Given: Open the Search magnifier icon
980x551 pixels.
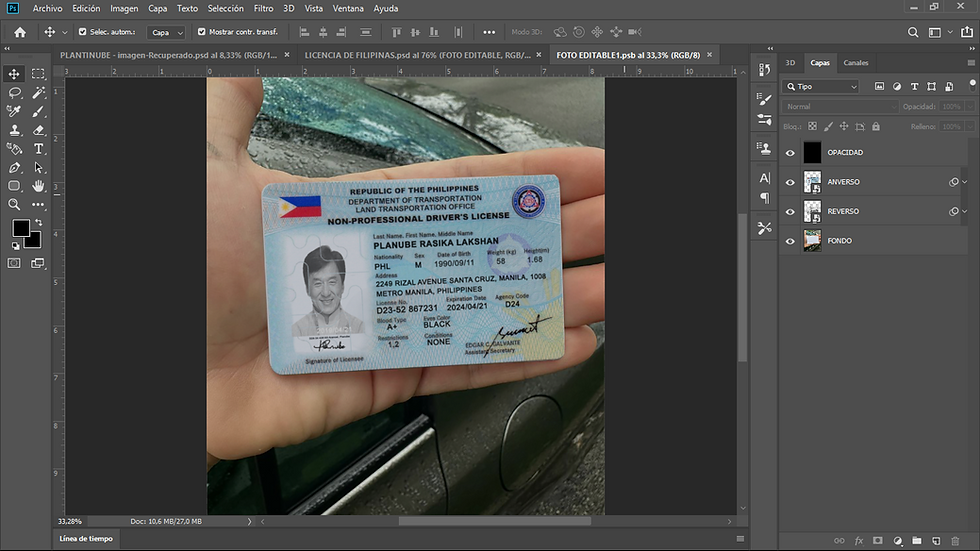Looking at the screenshot, I should (x=912, y=32).
